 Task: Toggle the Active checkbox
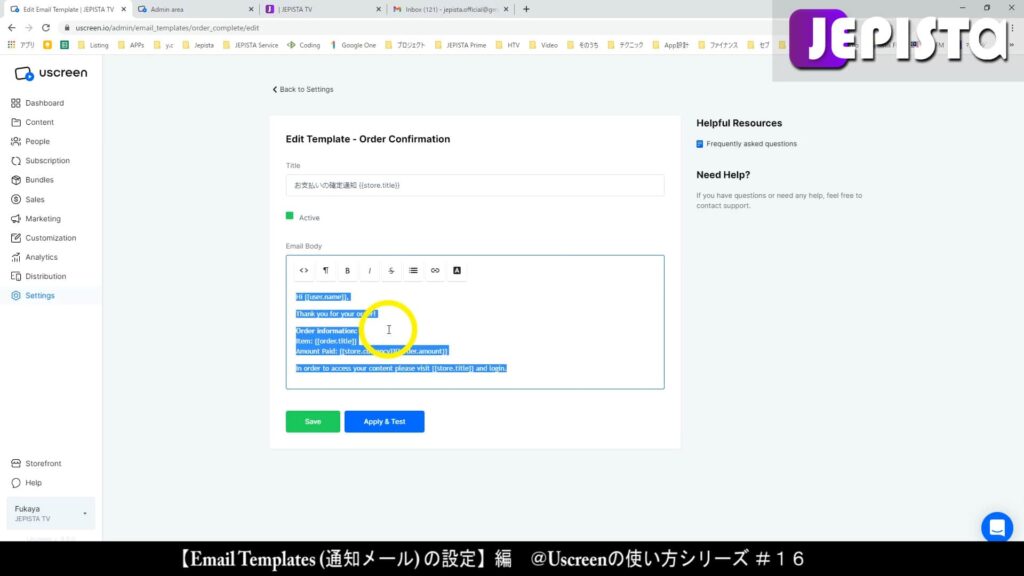[x=289, y=216]
